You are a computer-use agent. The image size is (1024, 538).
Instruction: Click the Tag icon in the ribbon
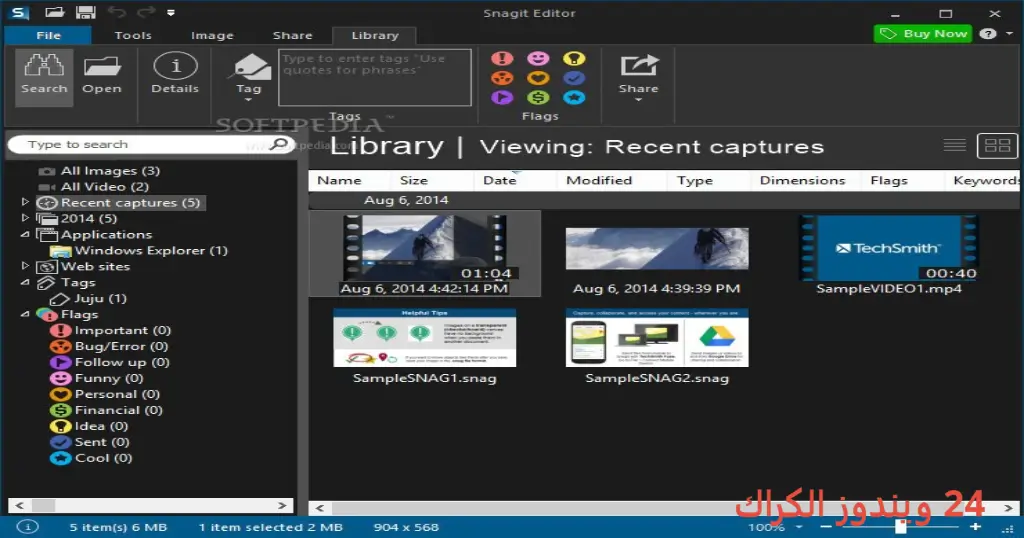click(251, 67)
